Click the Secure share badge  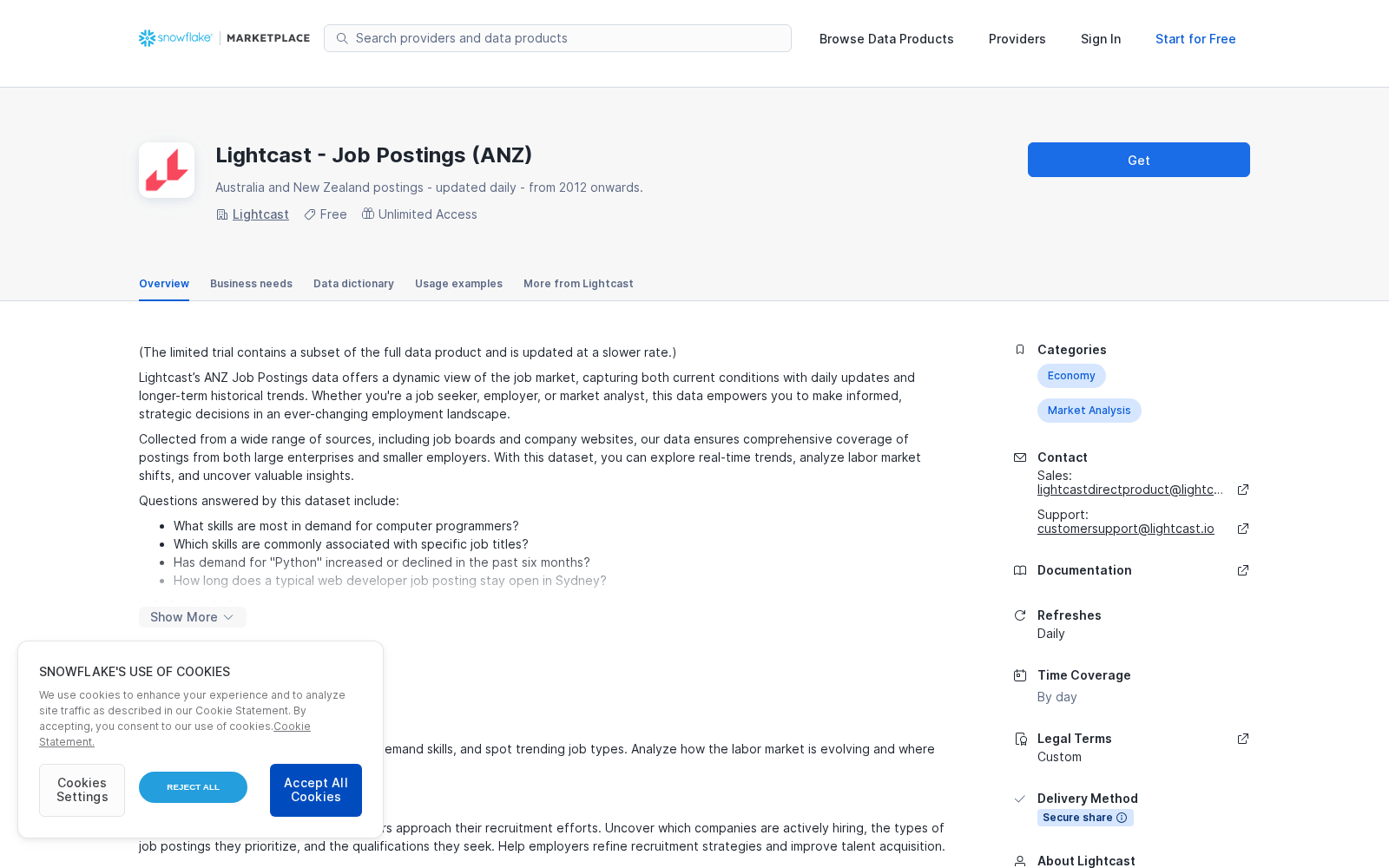(x=1085, y=818)
